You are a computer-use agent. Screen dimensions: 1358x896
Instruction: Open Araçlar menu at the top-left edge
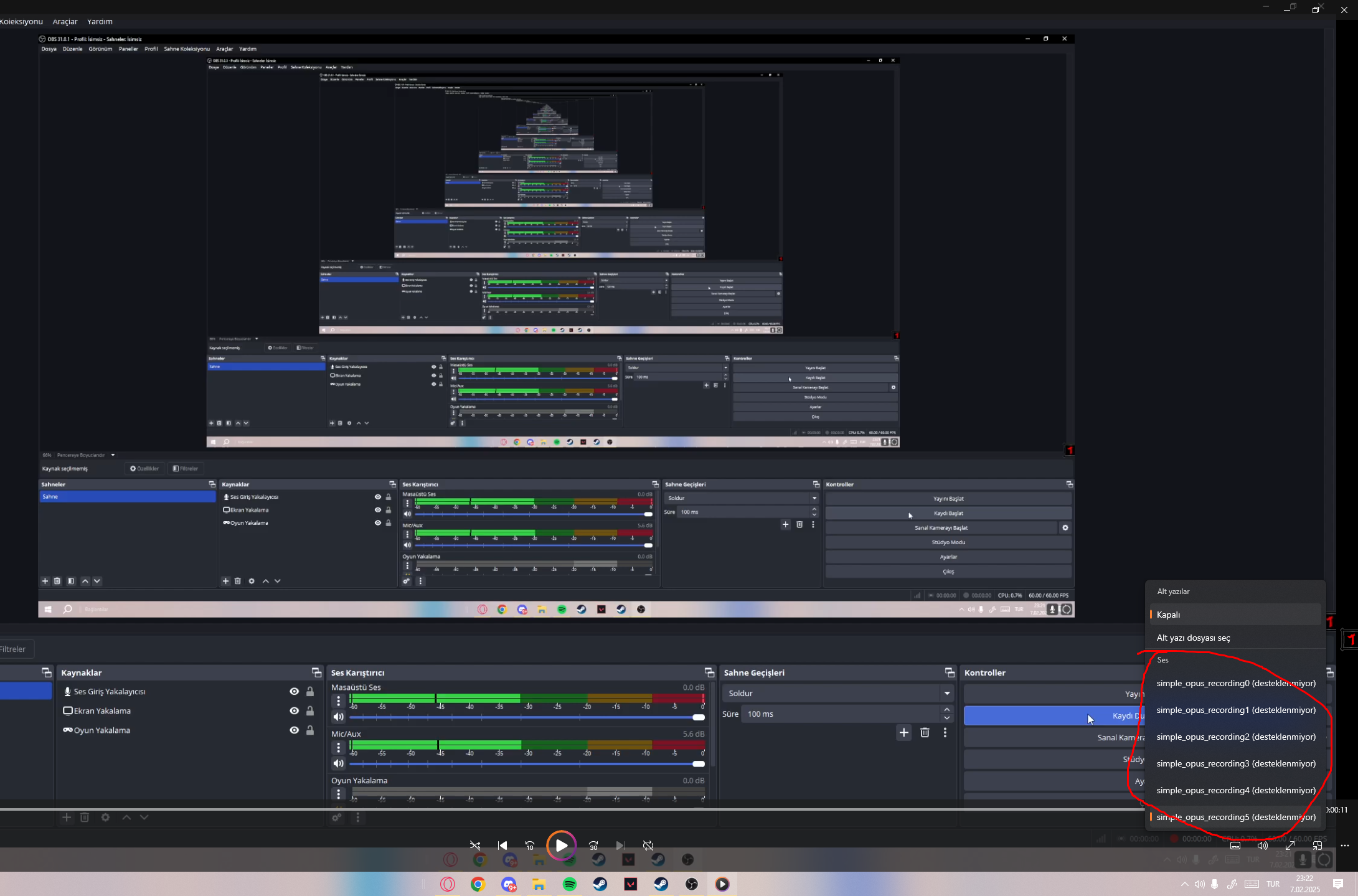(x=65, y=21)
